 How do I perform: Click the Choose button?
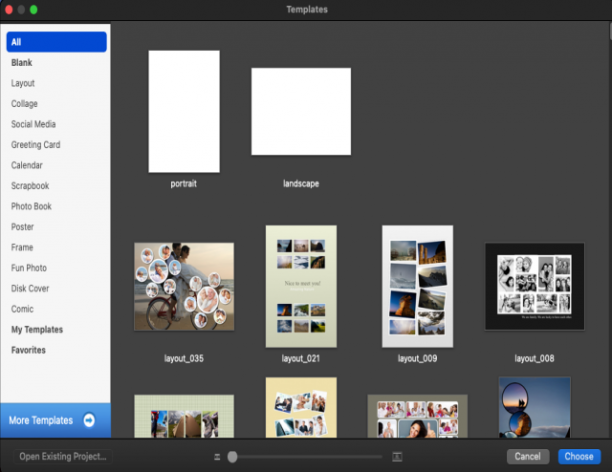click(x=579, y=456)
